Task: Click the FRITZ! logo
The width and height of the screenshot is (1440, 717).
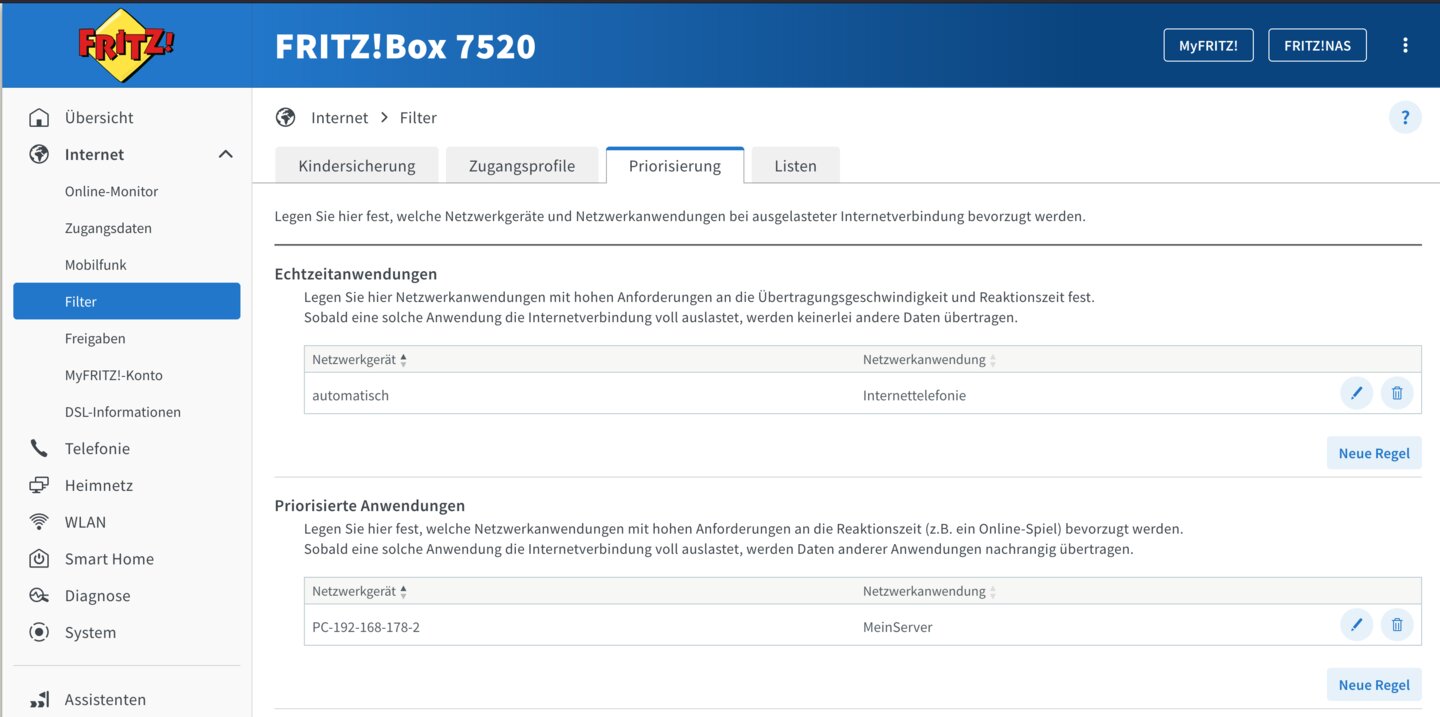Action: [x=126, y=45]
